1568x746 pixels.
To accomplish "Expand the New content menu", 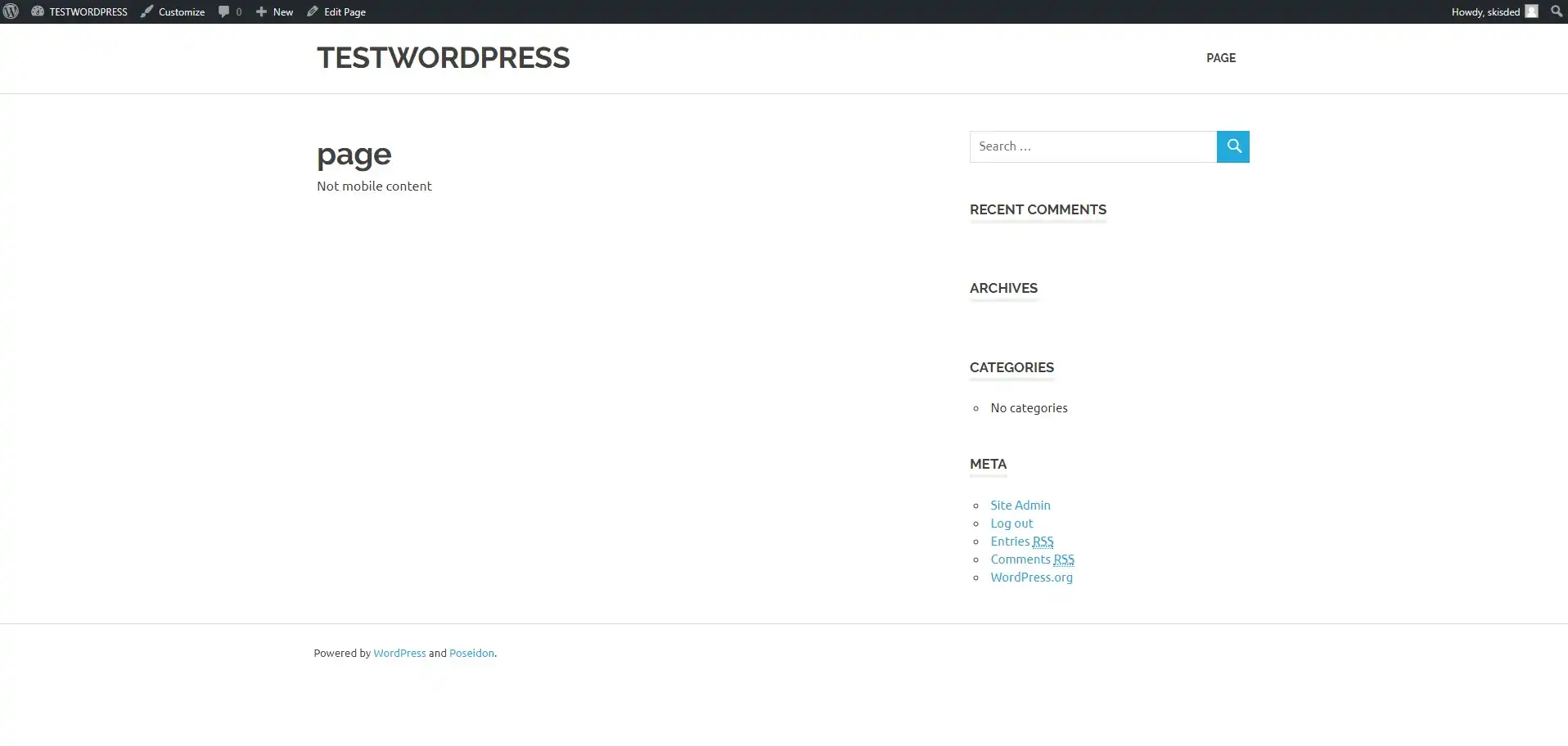I will coord(274,11).
